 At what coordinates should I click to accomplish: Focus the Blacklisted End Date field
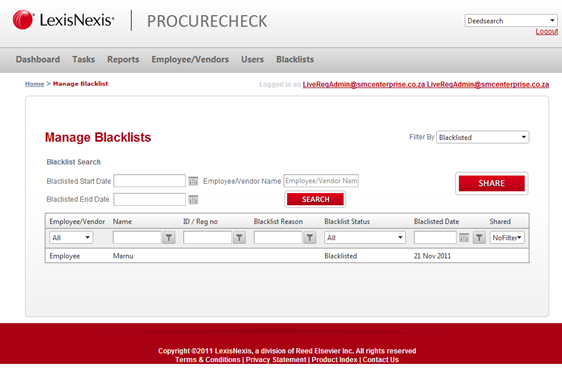coord(149,200)
